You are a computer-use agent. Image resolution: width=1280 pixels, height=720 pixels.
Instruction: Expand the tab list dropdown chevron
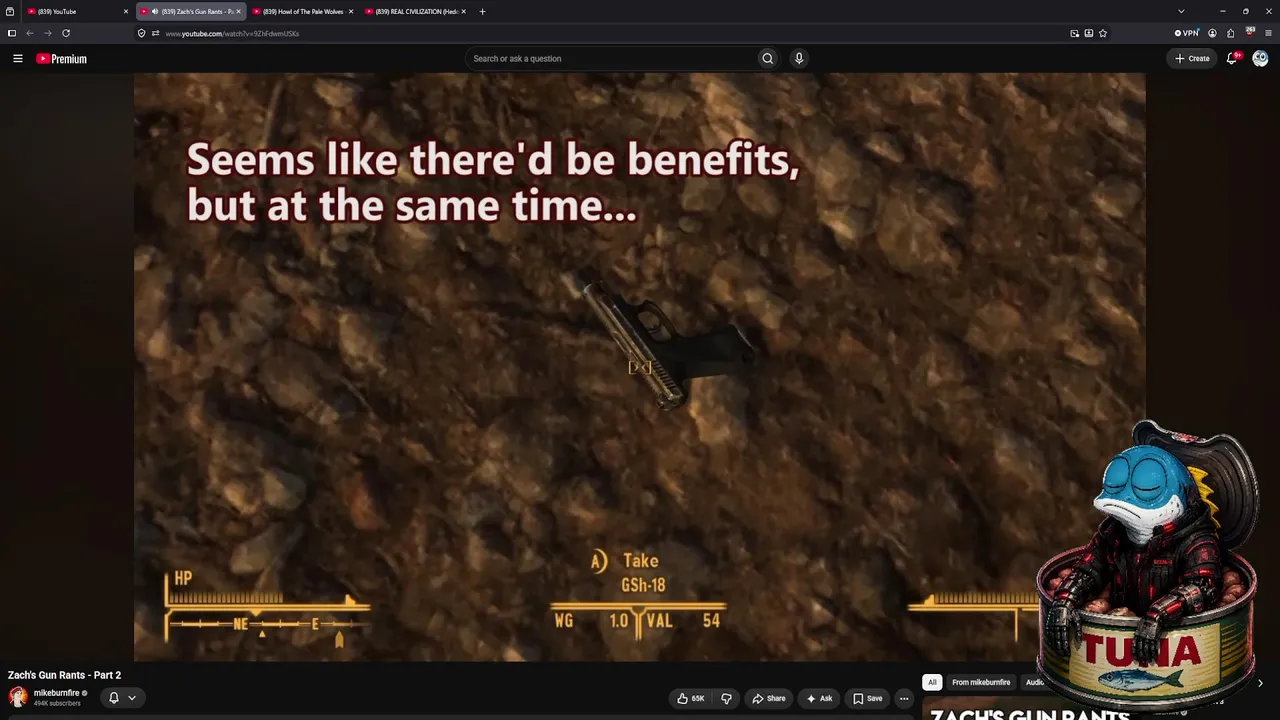[x=1181, y=11]
